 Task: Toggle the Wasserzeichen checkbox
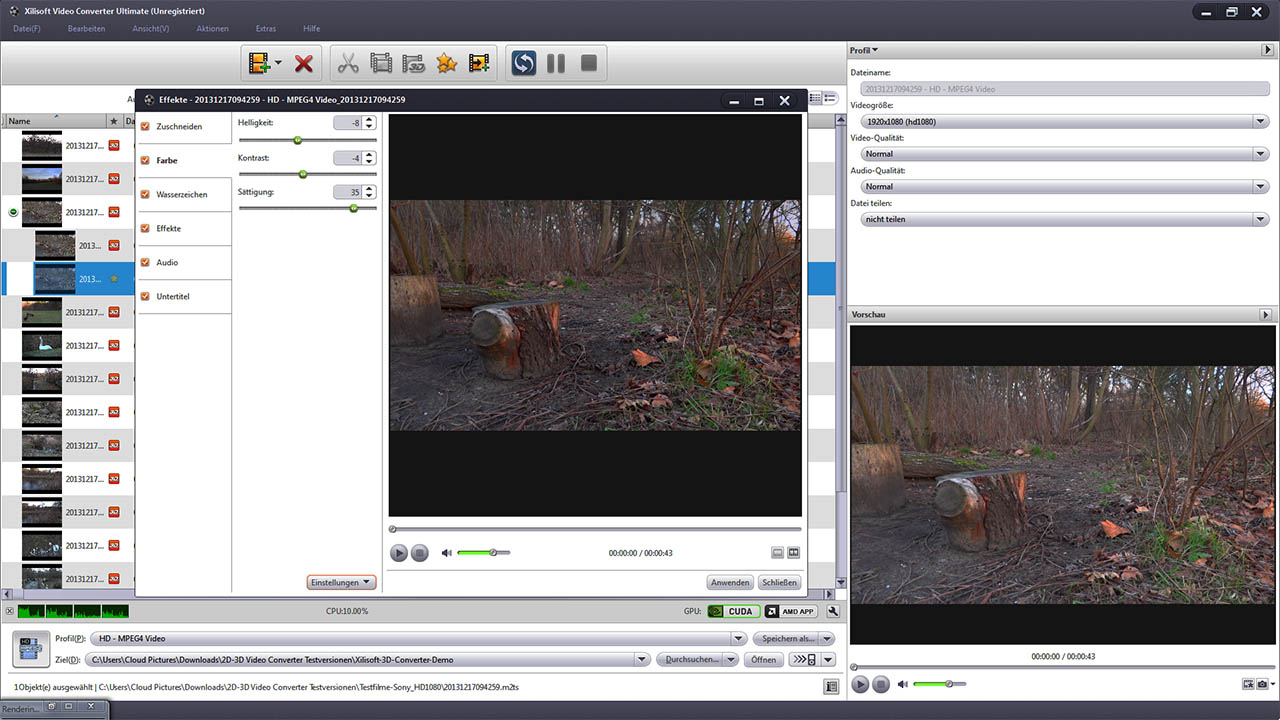click(146, 194)
